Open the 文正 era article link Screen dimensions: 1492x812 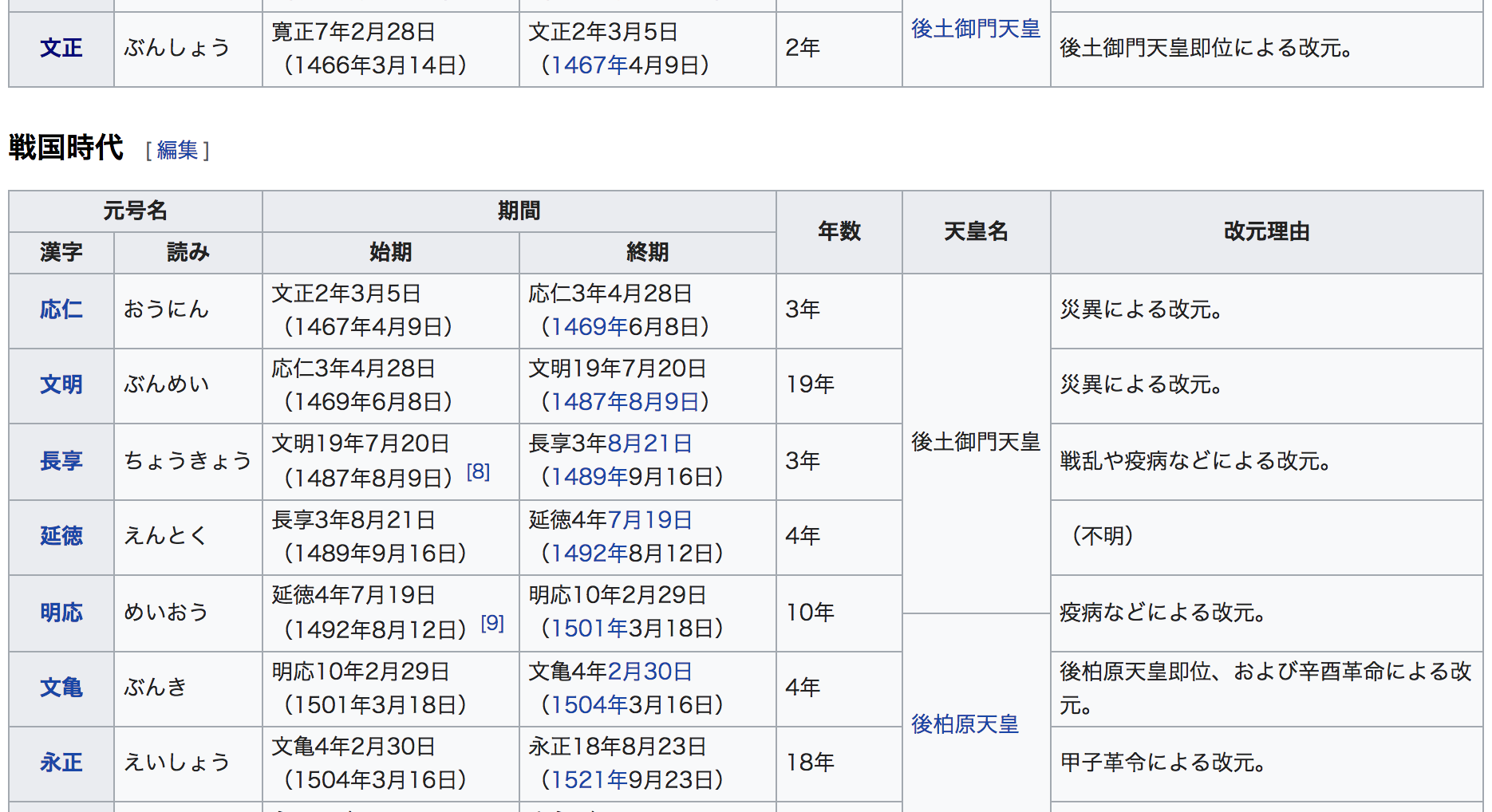pos(61,48)
